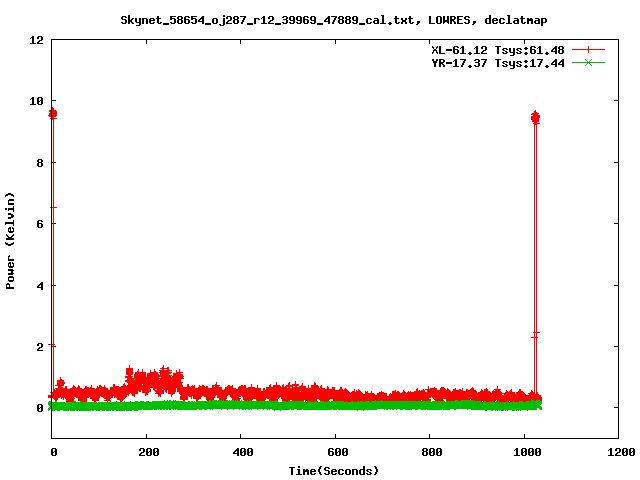Click the red legend line marker
Viewport: 640px width, 480px height.
point(588,50)
